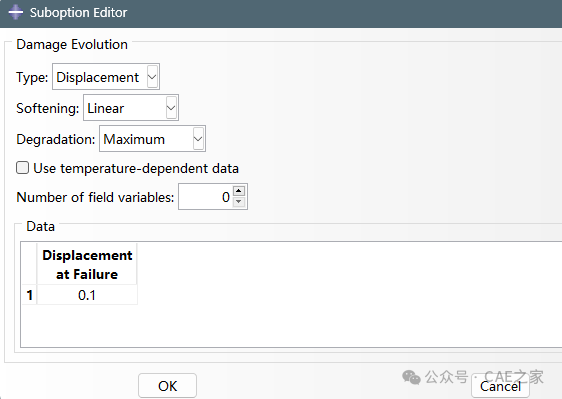The image size is (562, 399).
Task: Click the Suboption Editor title text
Action: point(78,13)
